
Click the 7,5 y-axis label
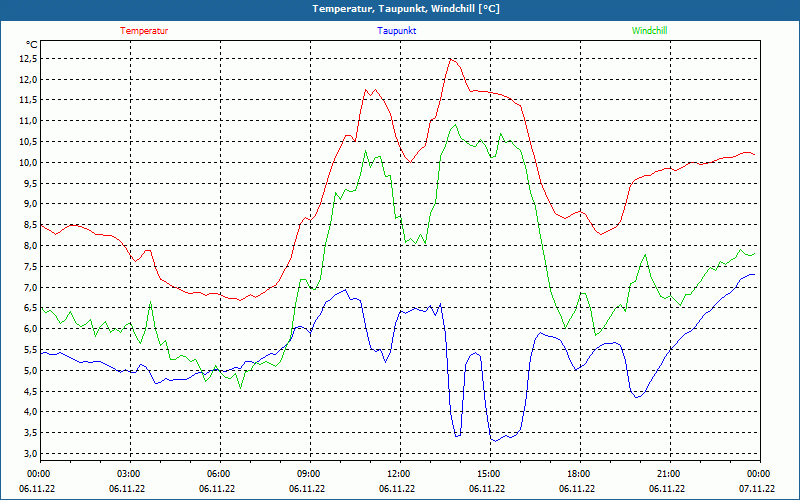tap(31, 266)
